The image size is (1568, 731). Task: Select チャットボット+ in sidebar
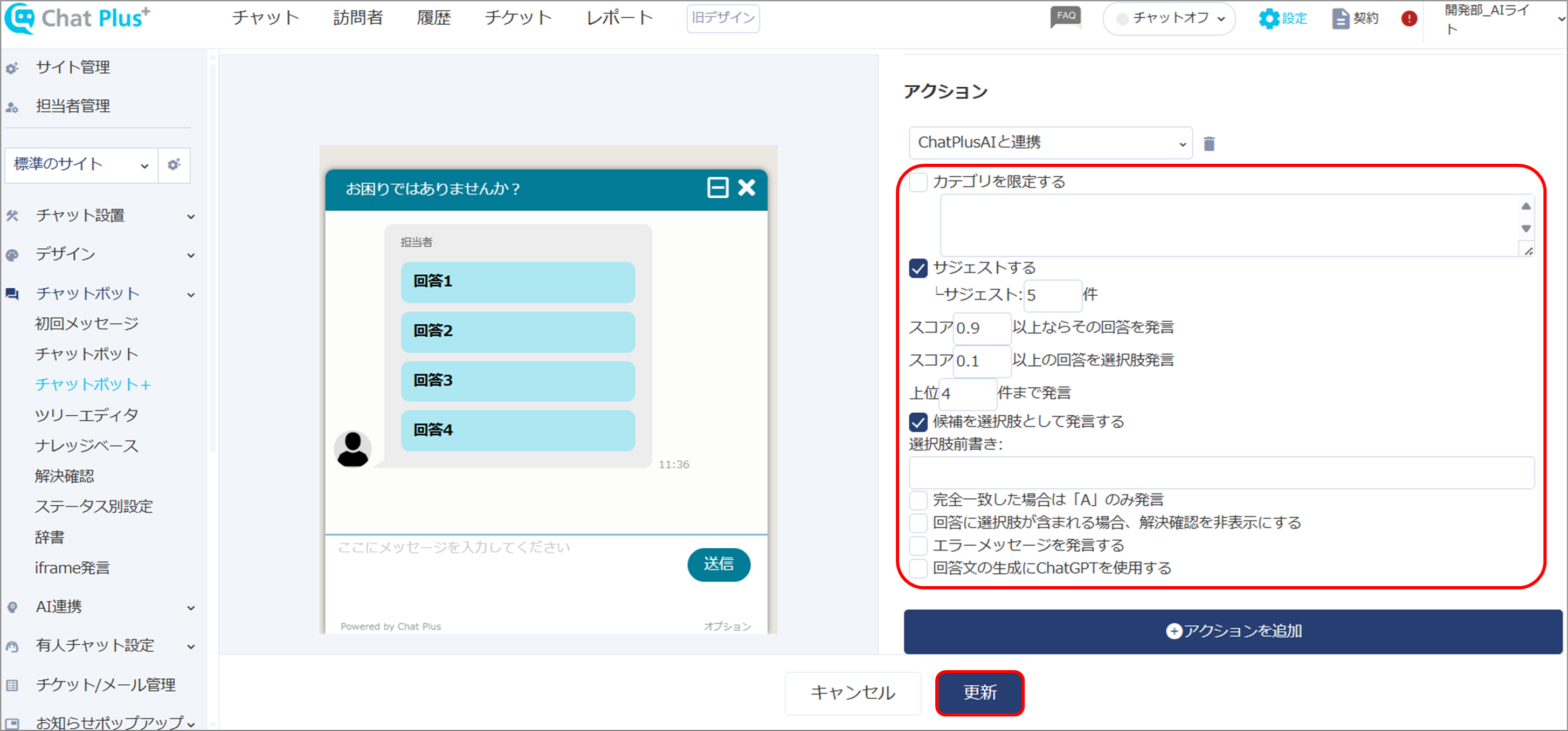[93, 384]
